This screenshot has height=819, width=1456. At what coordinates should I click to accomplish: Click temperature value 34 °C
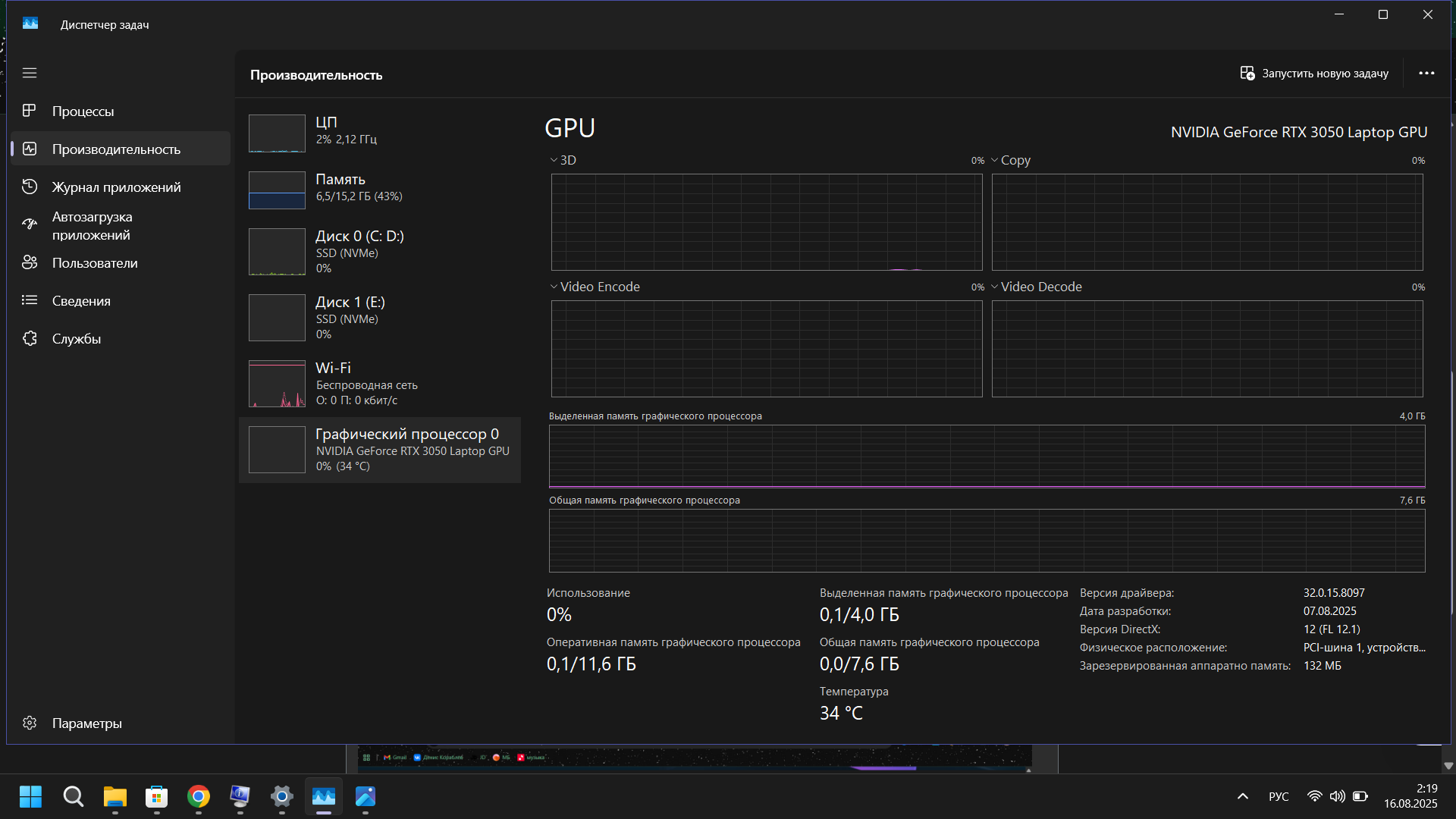click(x=841, y=713)
